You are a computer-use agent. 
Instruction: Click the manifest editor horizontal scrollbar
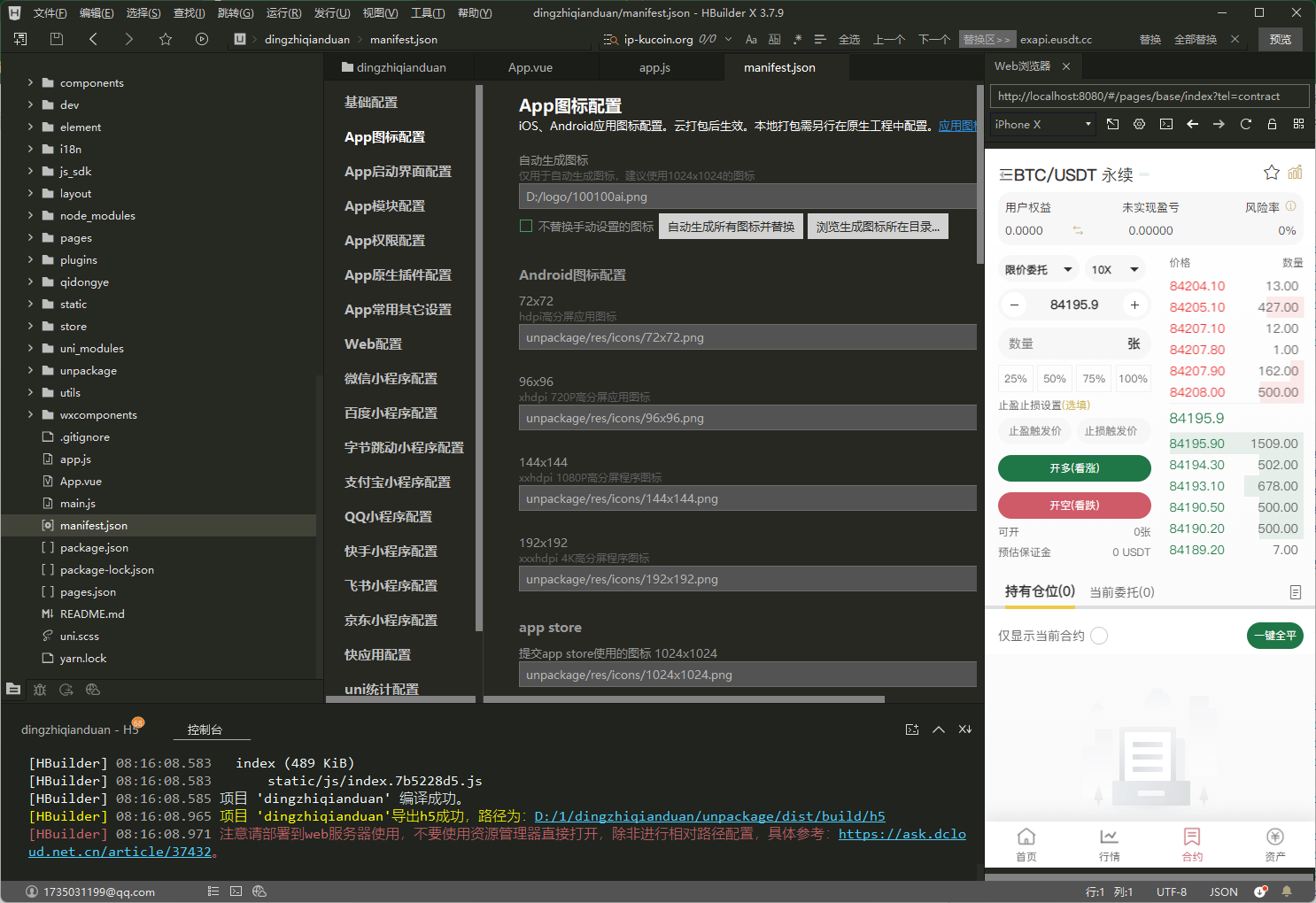pos(684,699)
